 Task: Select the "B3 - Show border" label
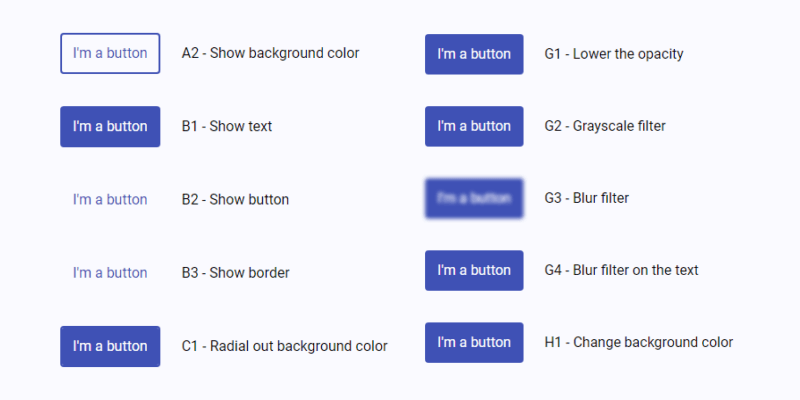click(235, 272)
